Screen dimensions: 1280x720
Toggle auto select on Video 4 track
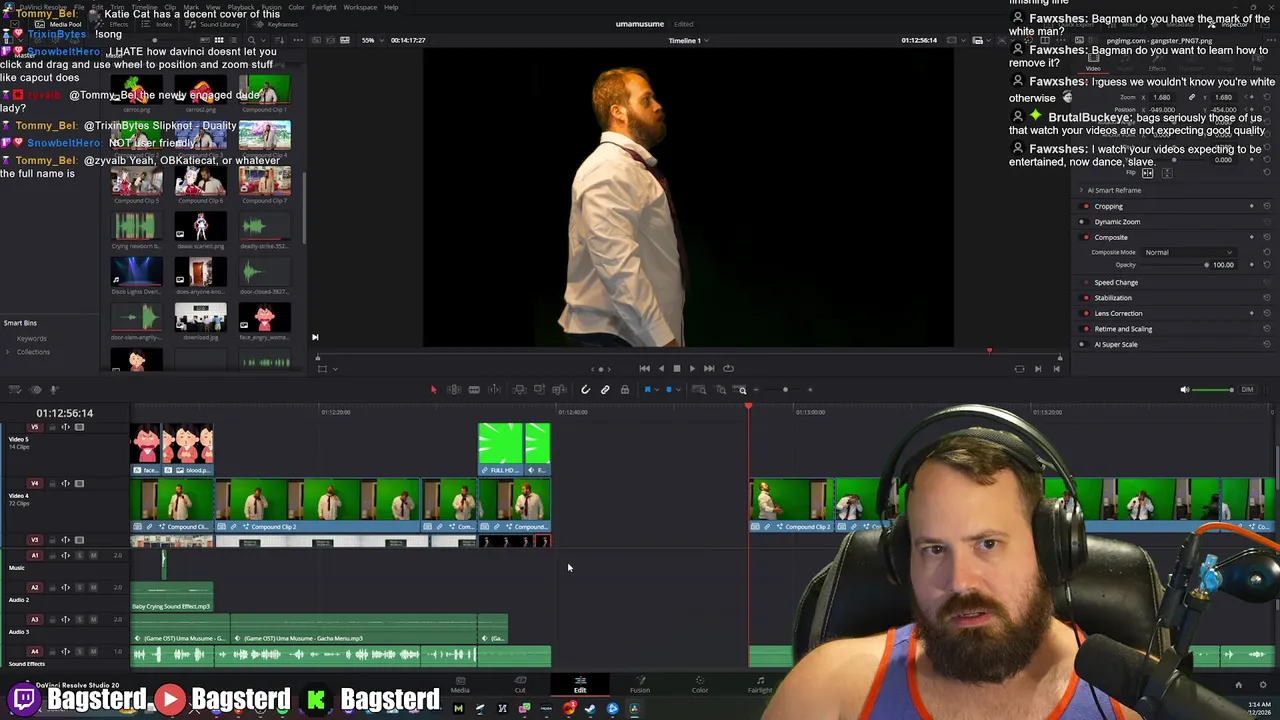click(x=65, y=484)
